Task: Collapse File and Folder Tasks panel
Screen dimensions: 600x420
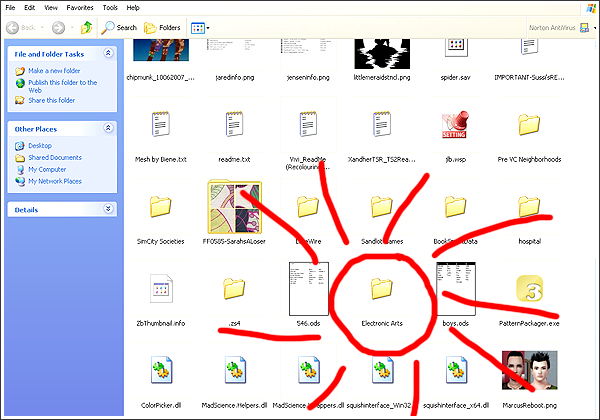Action: [108, 53]
